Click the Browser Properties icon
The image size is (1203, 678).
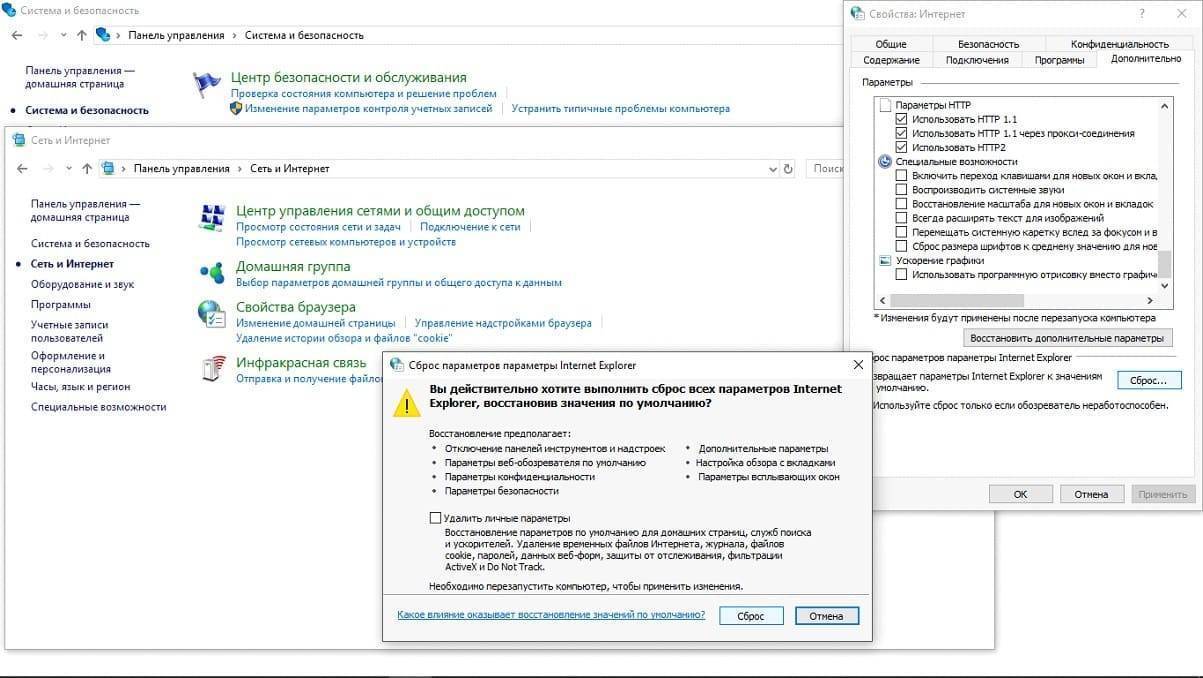212,314
